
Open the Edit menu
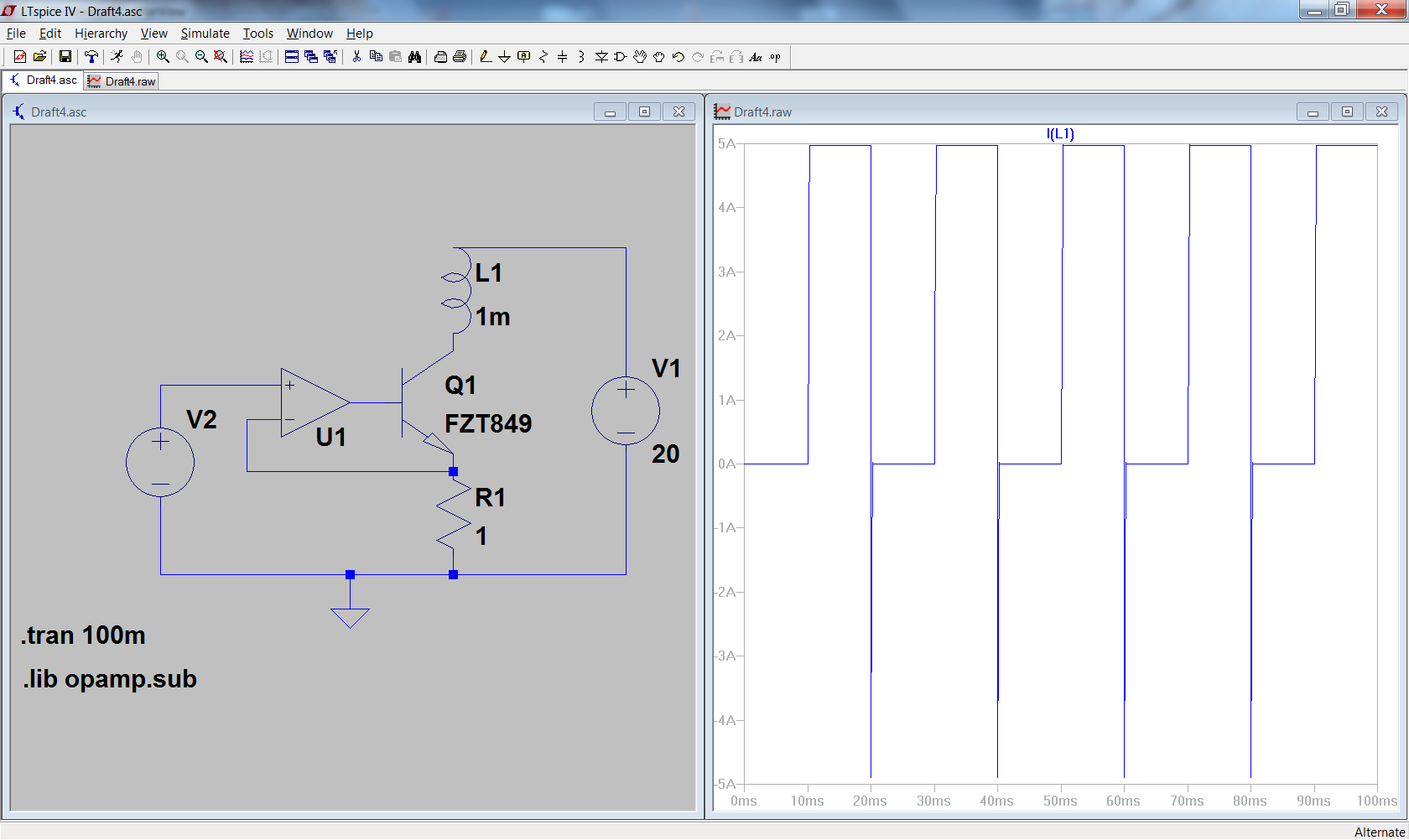[x=50, y=34]
